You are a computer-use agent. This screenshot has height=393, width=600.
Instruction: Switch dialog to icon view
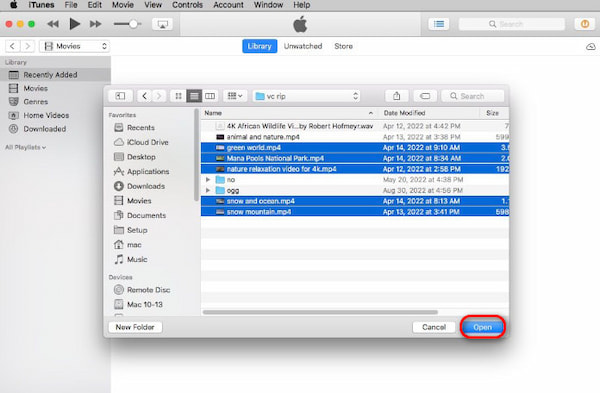click(178, 96)
